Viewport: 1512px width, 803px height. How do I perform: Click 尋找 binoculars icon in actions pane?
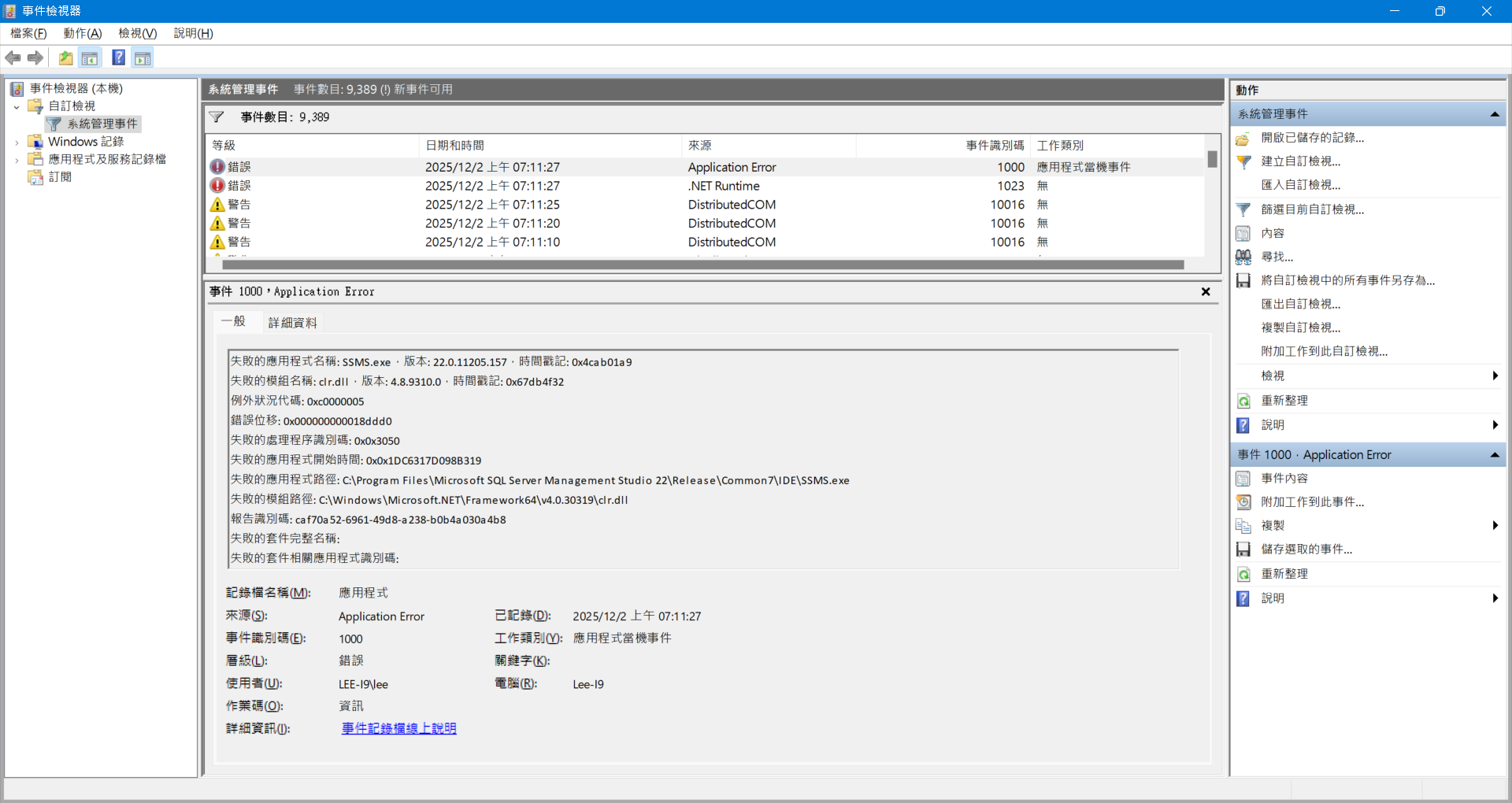point(1243,257)
